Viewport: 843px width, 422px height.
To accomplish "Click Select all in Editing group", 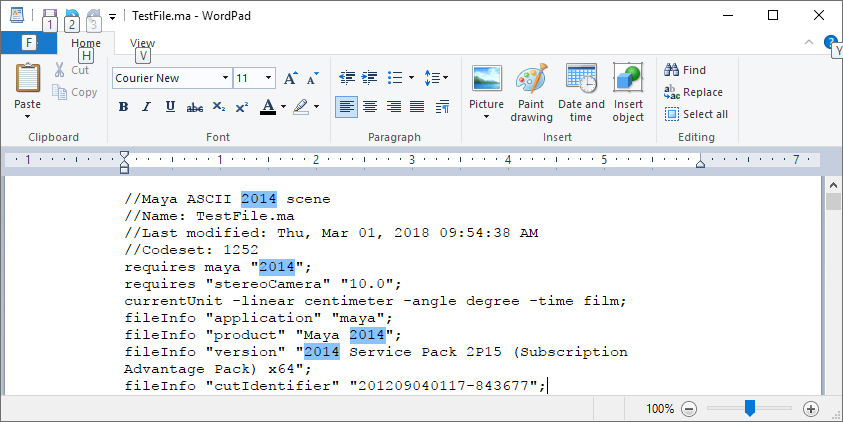I will coord(696,114).
